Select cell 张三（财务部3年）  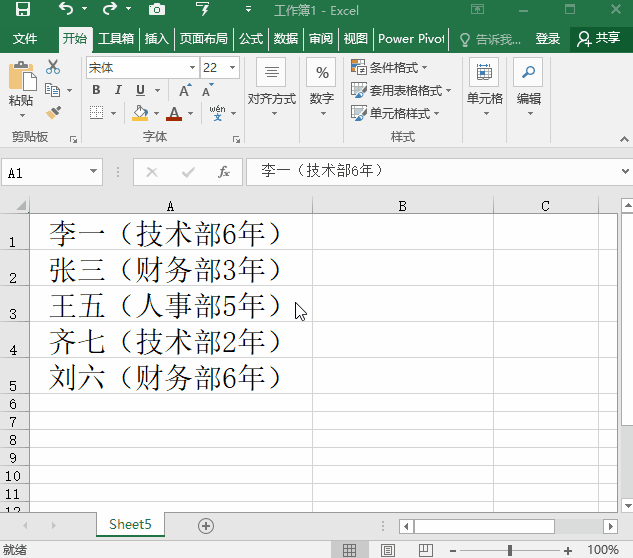point(171,268)
